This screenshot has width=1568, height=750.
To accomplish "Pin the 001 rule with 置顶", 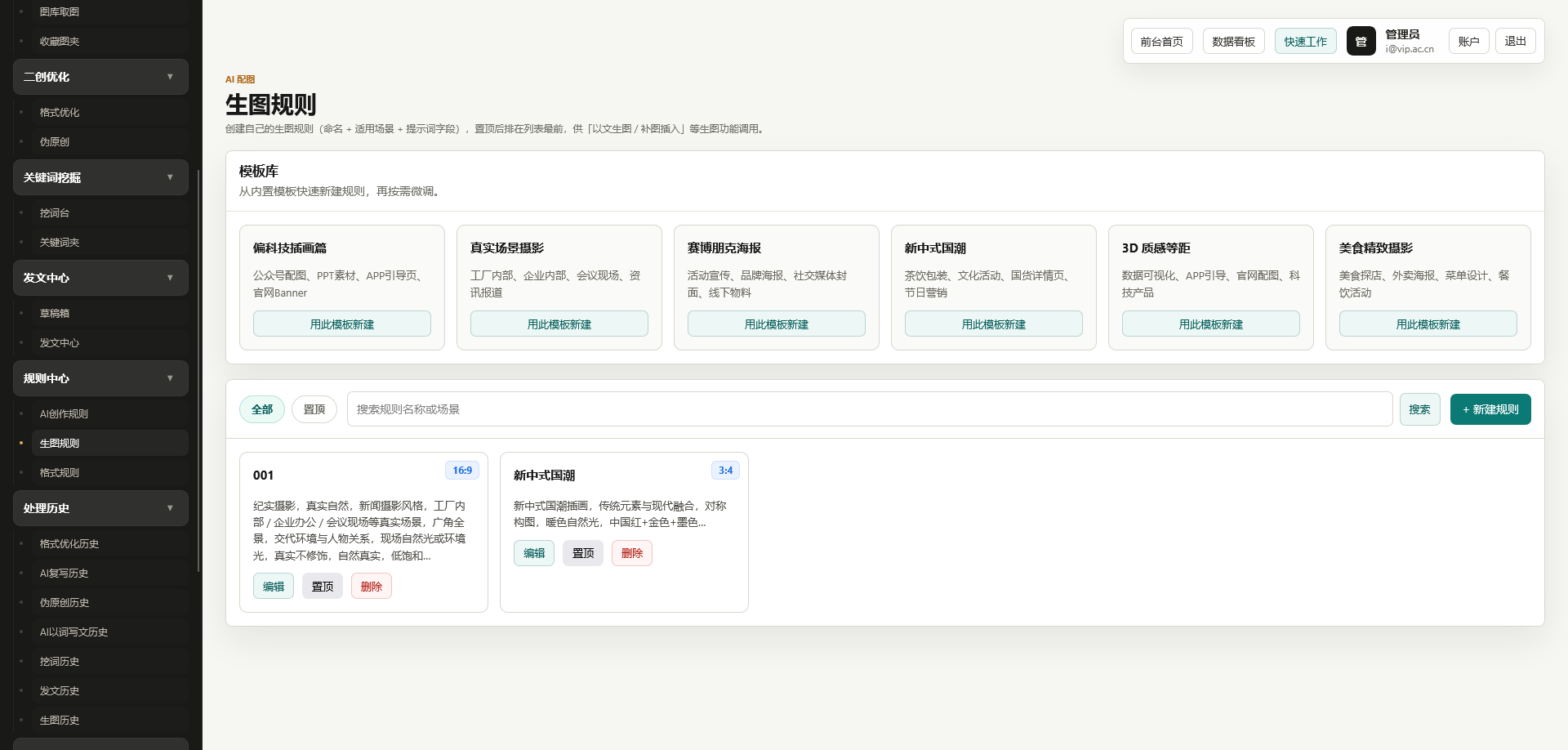I will (323, 586).
